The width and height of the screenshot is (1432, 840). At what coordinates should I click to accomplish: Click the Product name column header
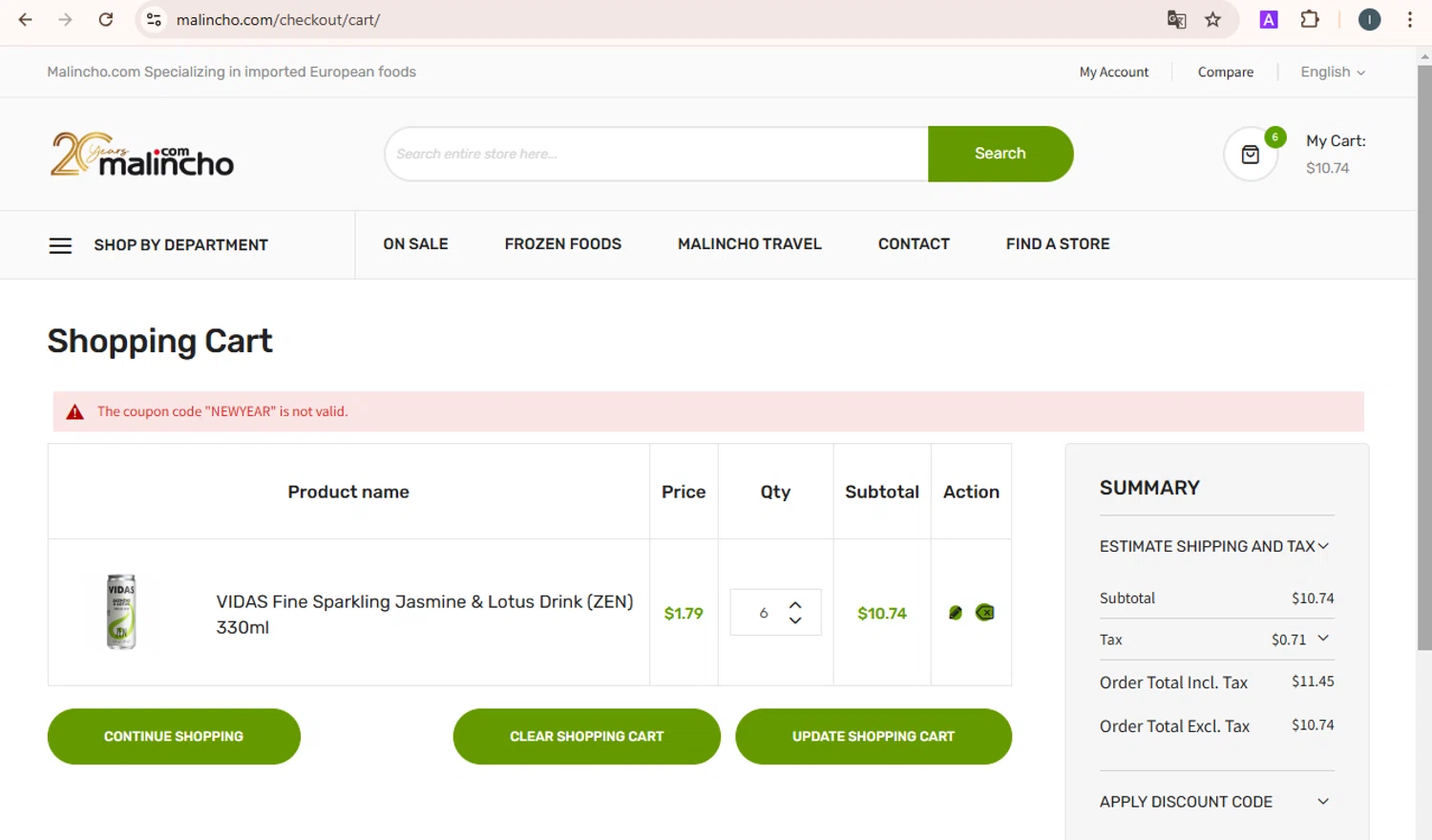click(x=348, y=492)
